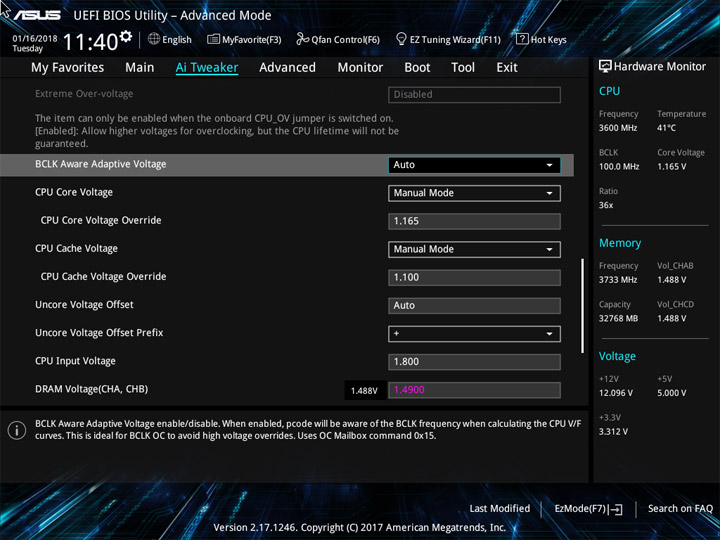Screen dimensions: 720x540
Task: Click the MyFavorite(F3) label
Action: click(252, 39)
